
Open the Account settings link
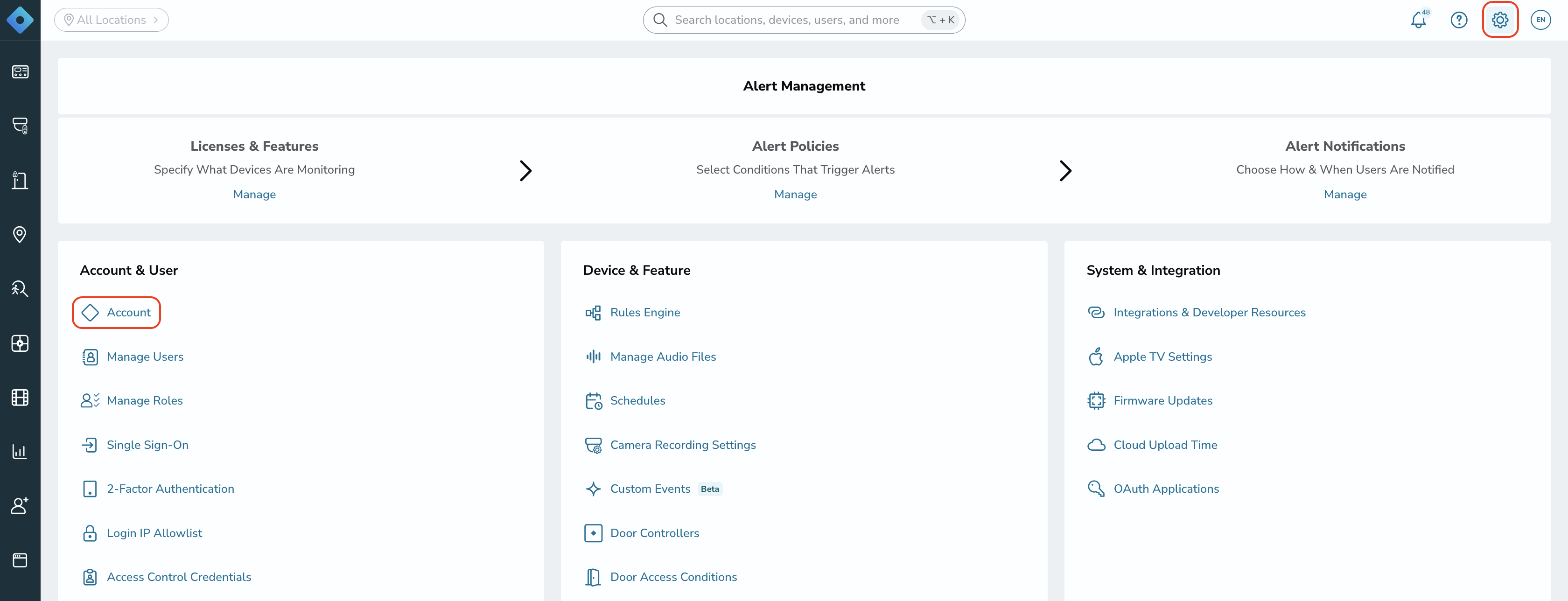point(116,312)
